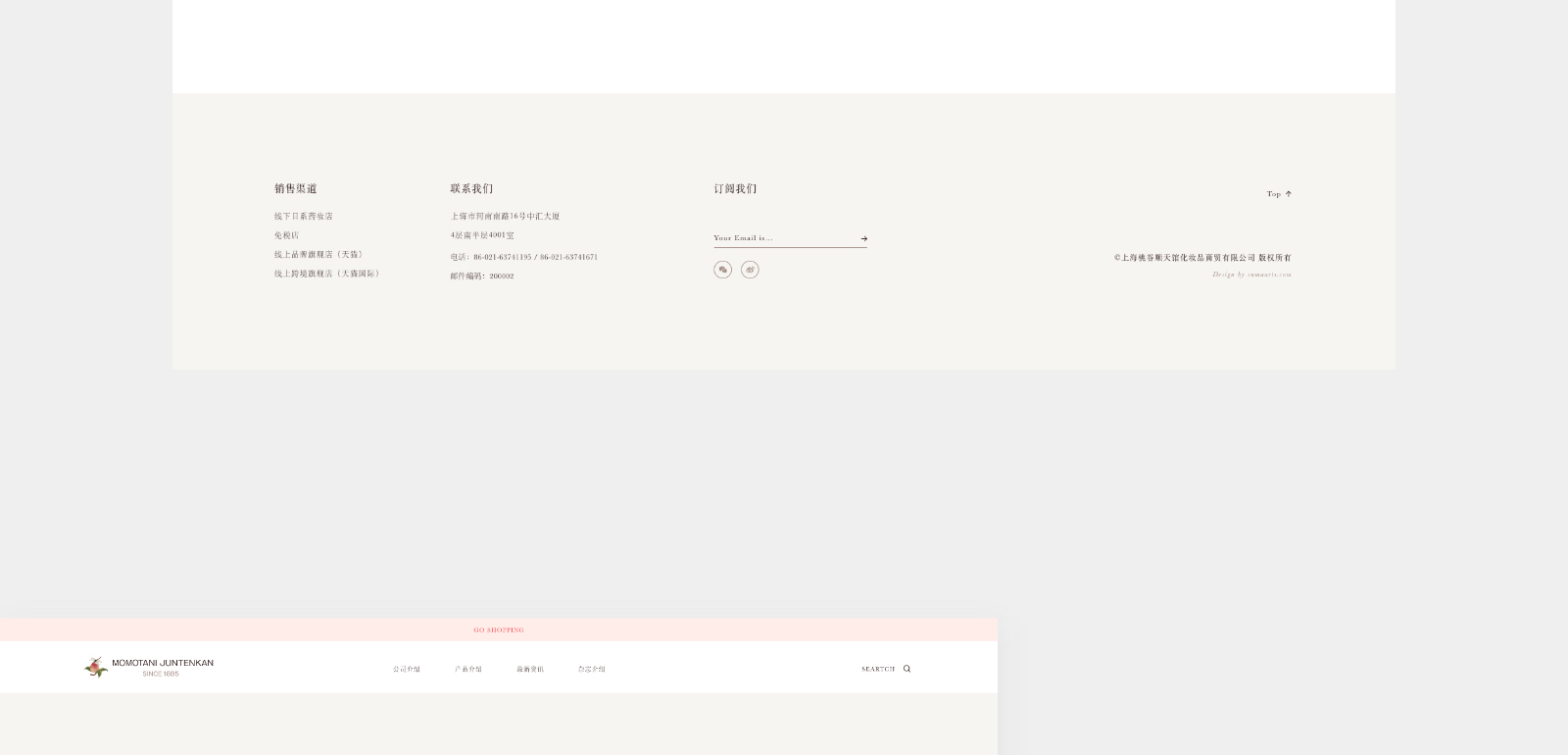Click the 'Design by' credit link
Viewport: 1568px width, 755px height.
point(1251,275)
